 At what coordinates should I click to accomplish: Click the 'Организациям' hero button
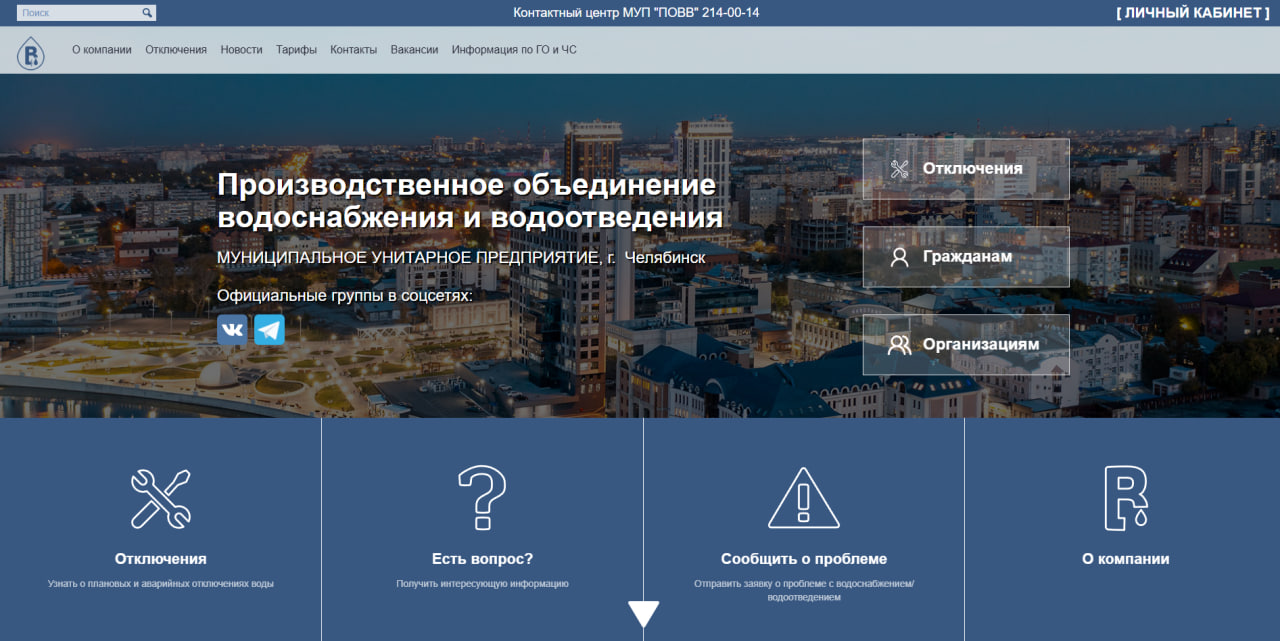pos(966,345)
